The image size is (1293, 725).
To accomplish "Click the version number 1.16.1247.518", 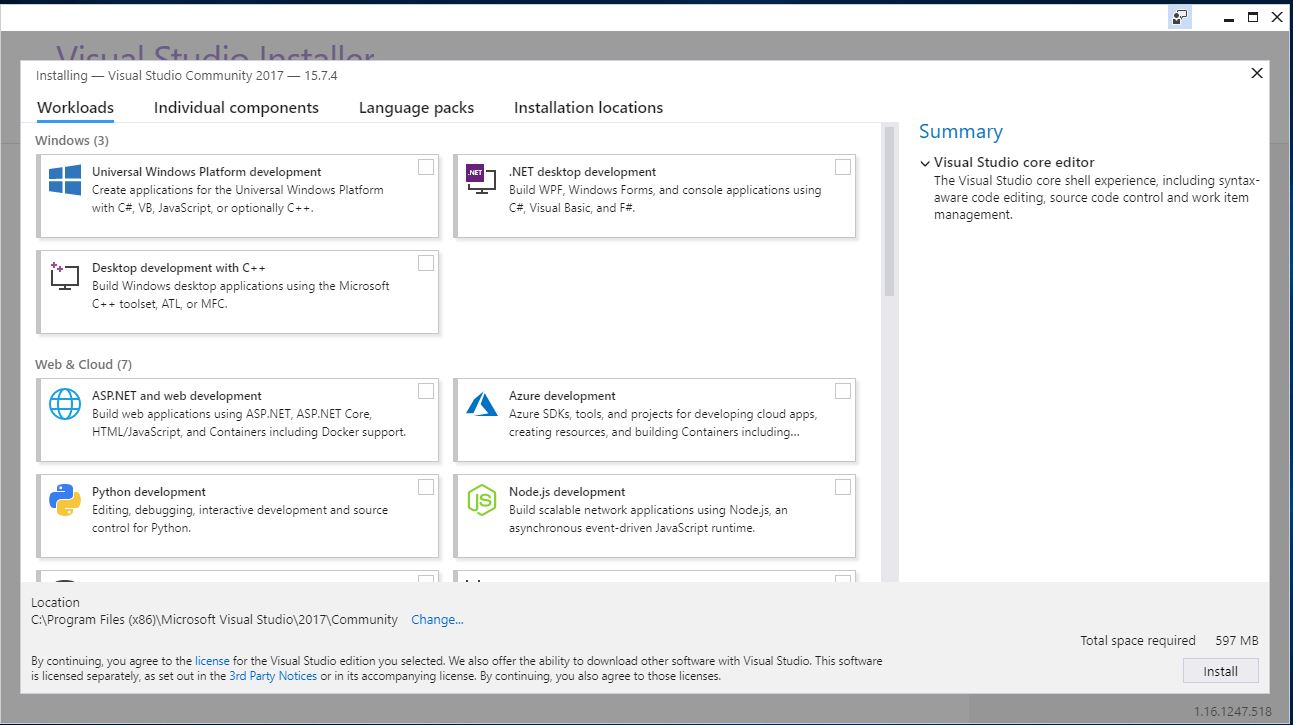I will tap(1233, 712).
